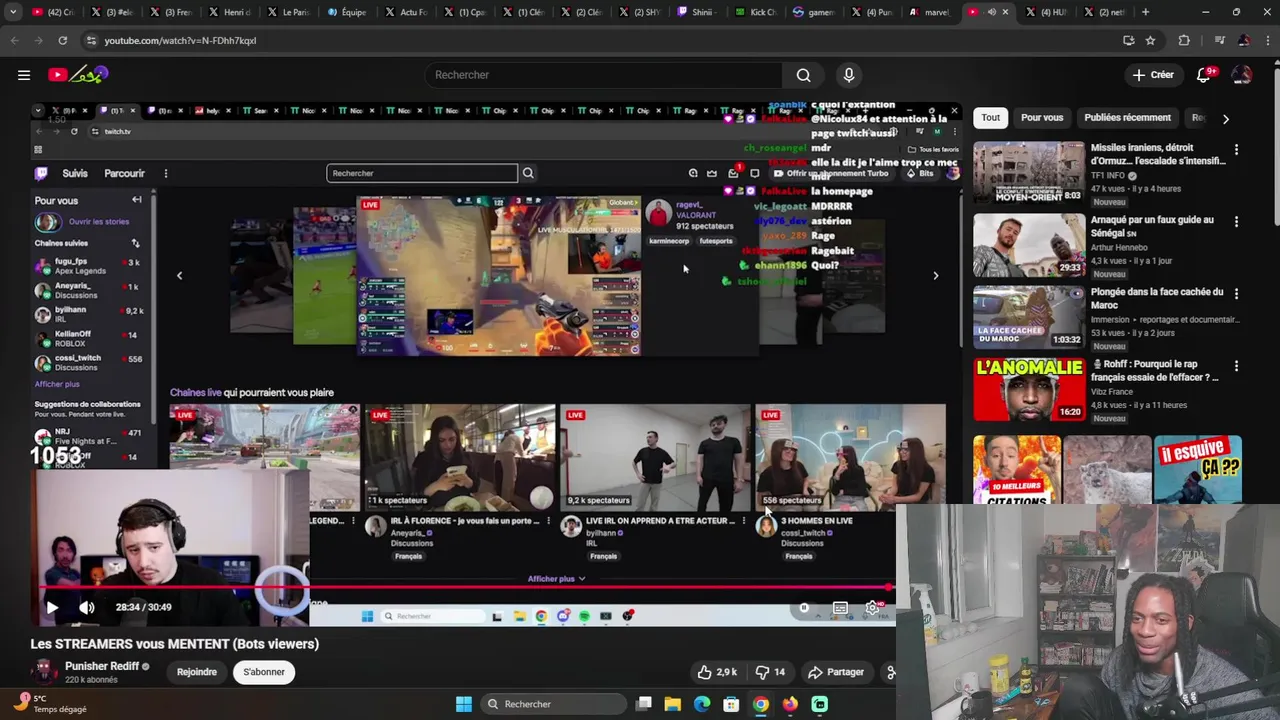Open Chrome profile avatar in toolbar
Screen dimensions: 1280x720
(x=1243, y=40)
